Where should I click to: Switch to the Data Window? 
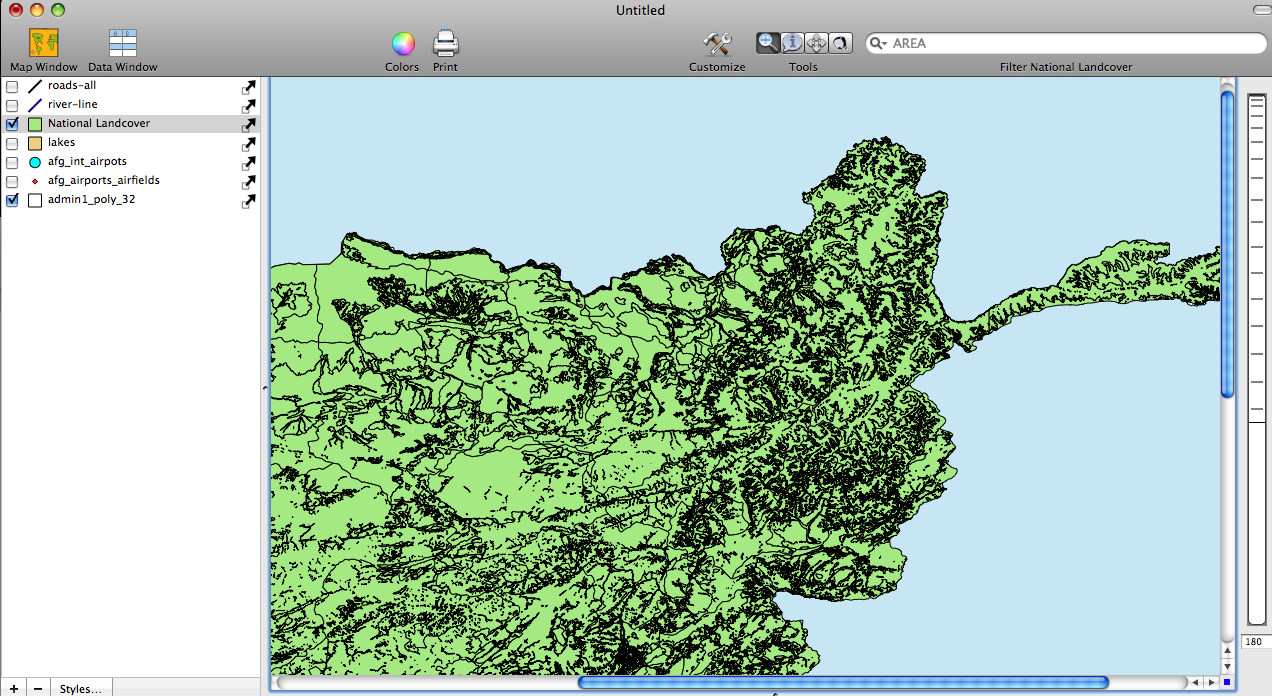[123, 44]
